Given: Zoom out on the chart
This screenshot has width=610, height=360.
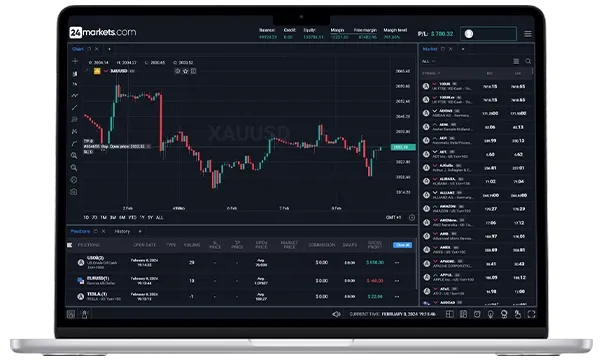Looking at the screenshot, I should pyautogui.click(x=74, y=168).
